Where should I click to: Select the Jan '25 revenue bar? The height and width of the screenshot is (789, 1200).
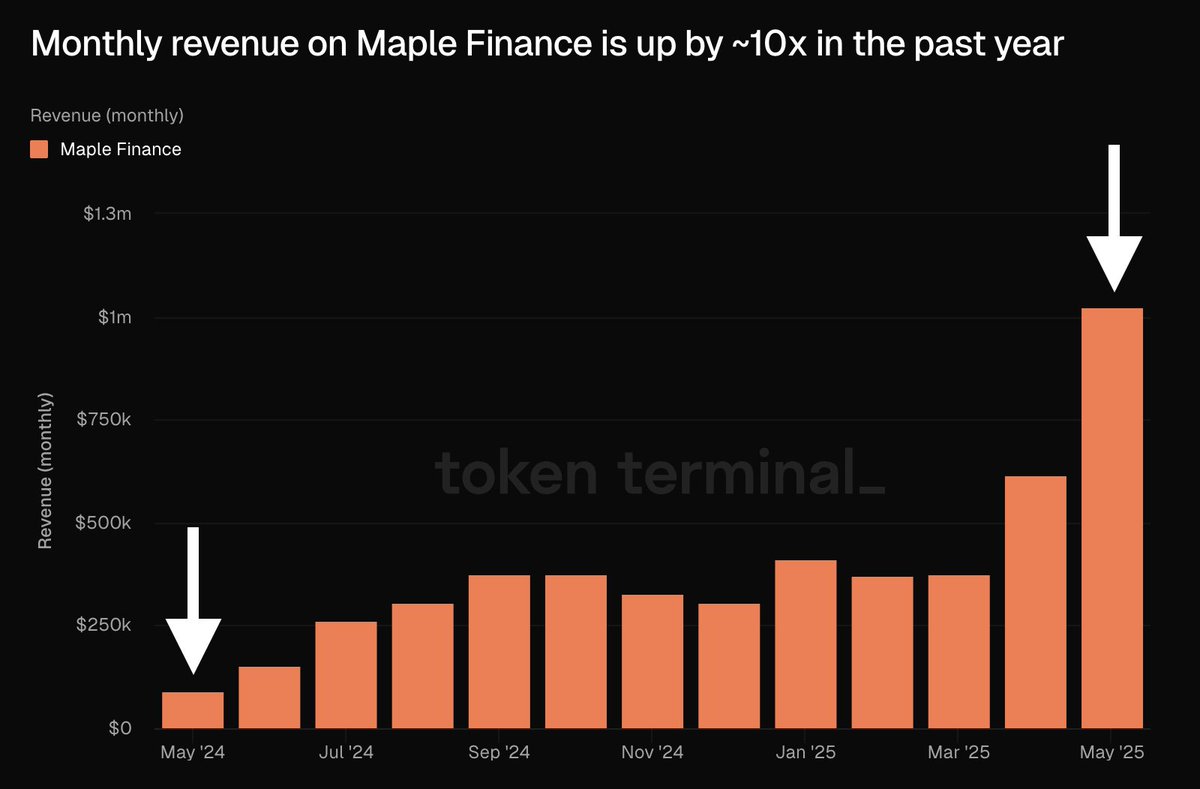(806, 644)
